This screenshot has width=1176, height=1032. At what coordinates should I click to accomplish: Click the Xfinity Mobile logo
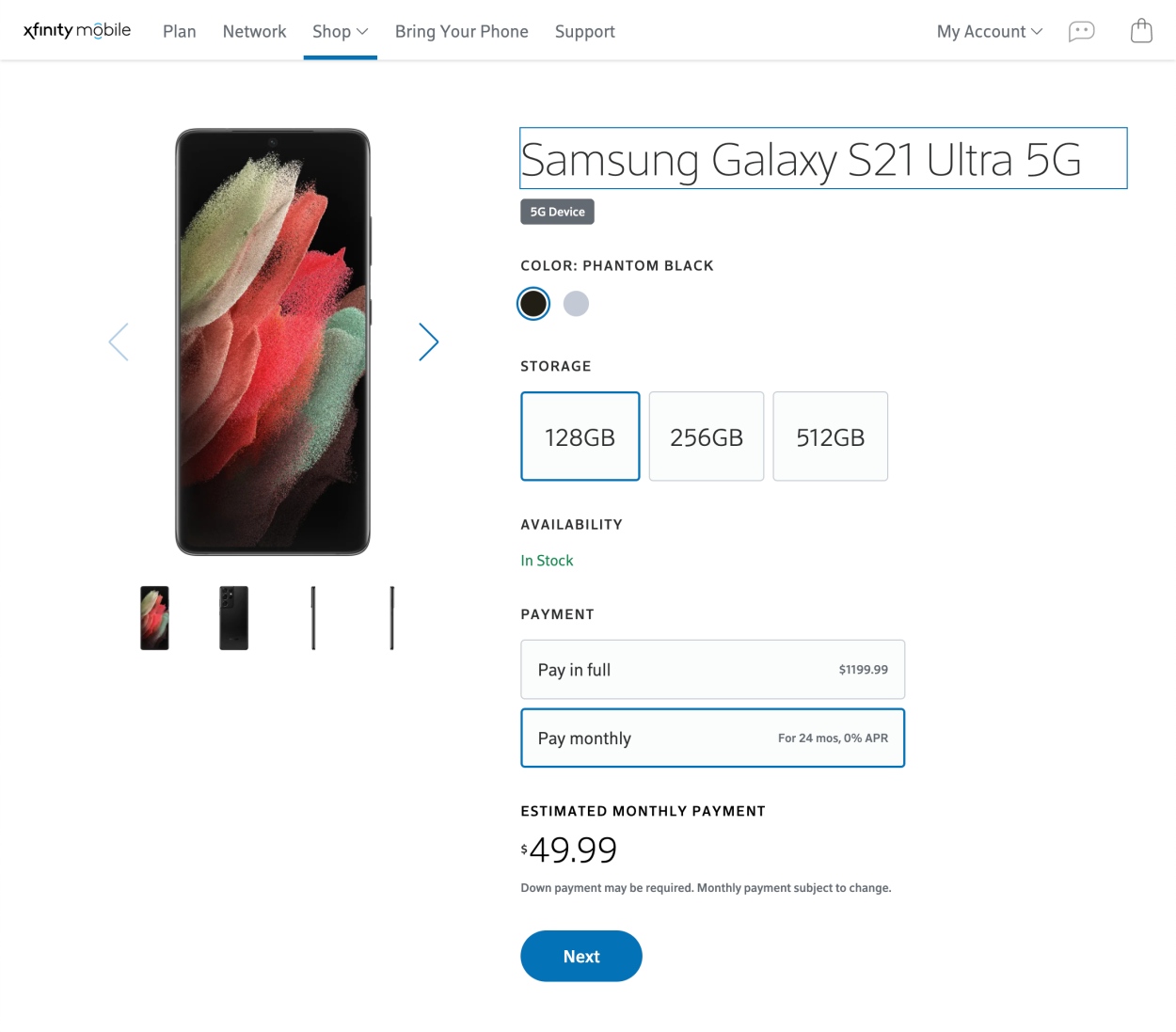(77, 30)
